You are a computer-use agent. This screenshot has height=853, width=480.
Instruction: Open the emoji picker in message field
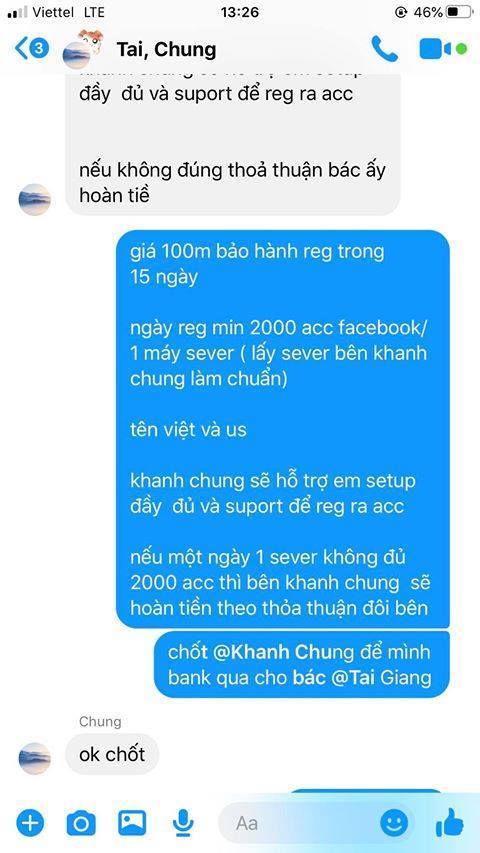(x=394, y=823)
